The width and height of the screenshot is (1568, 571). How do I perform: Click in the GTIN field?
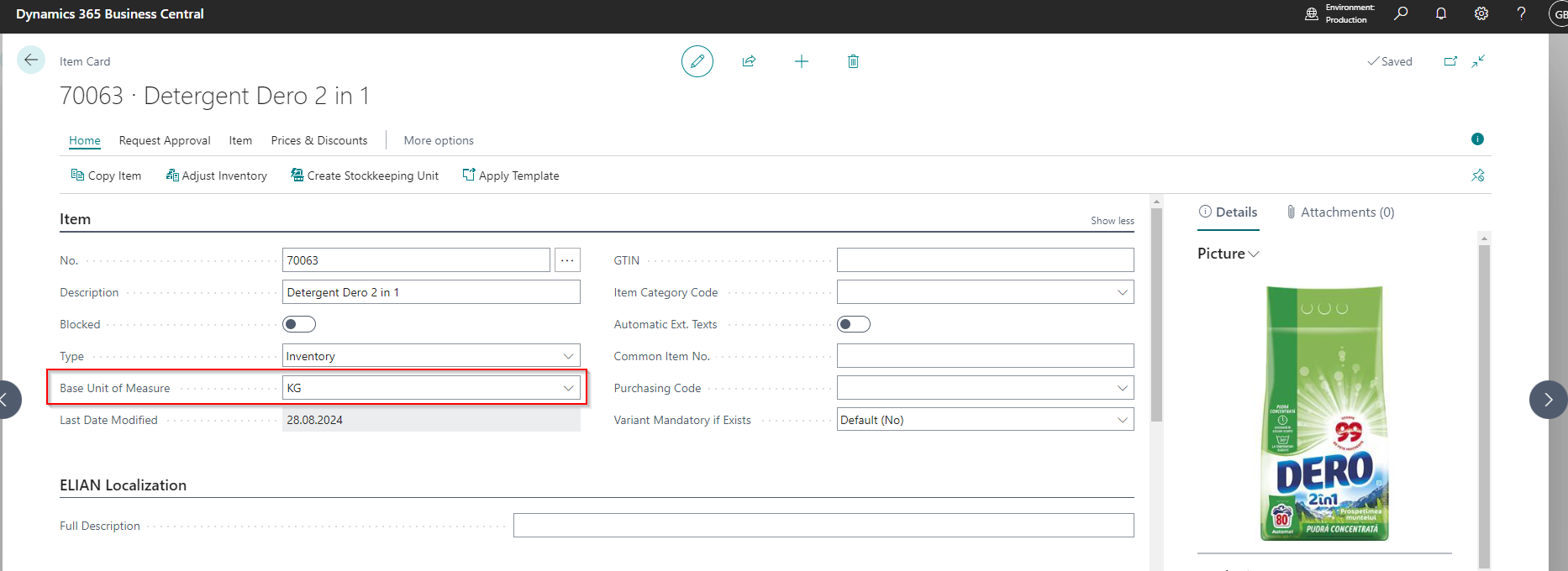(986, 260)
